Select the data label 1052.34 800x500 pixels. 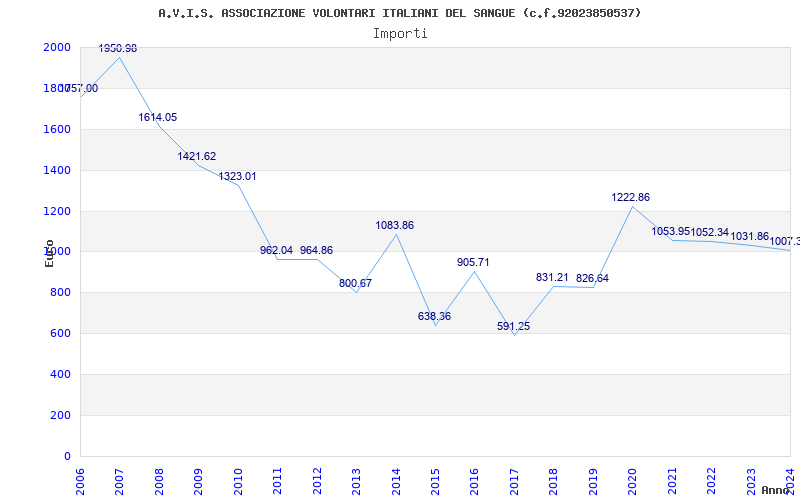[710, 233]
